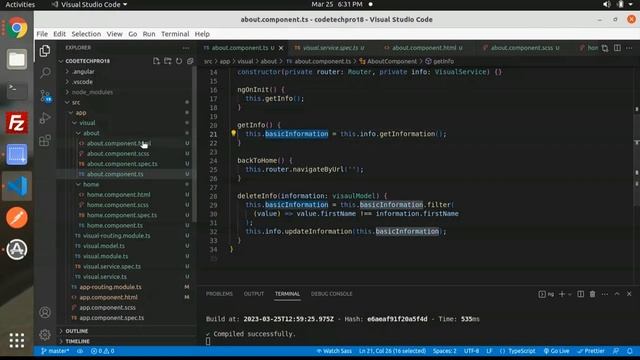Split the terminal panel
Screen dimensions: 640x360
pos(580,294)
